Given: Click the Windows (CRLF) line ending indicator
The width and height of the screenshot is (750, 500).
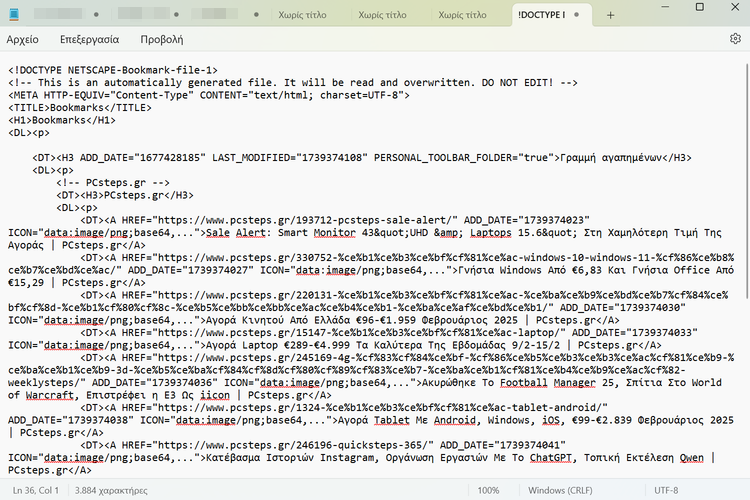Looking at the screenshot, I should click(x=560, y=490).
